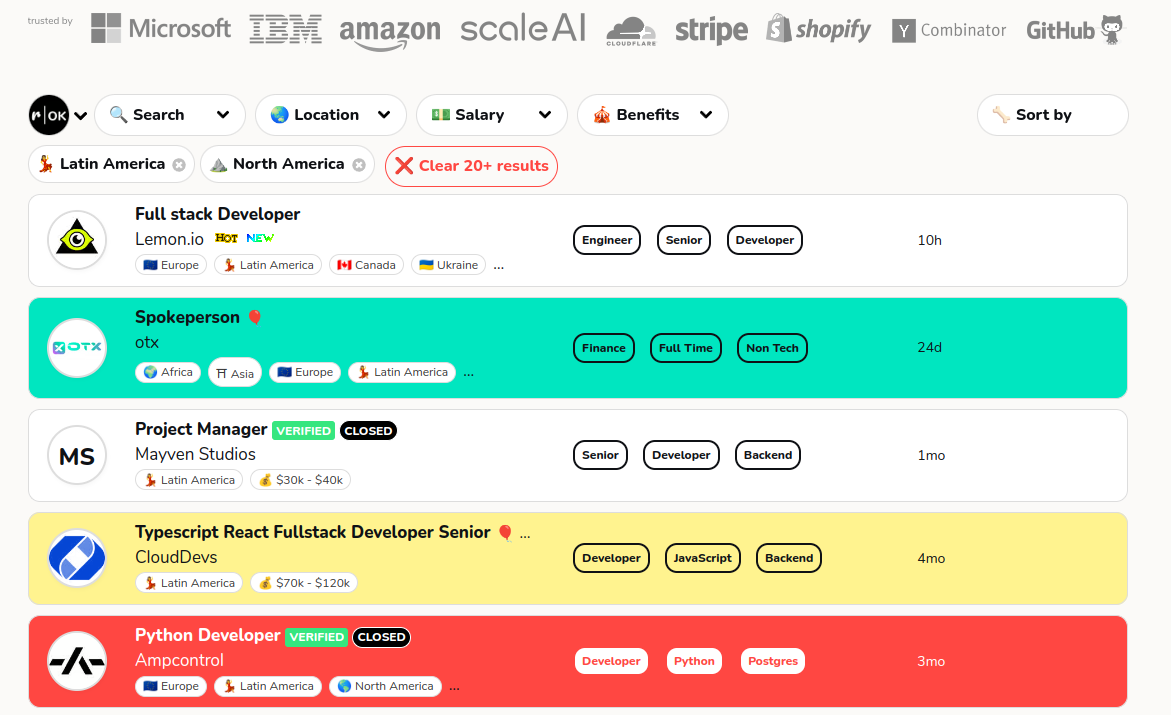This screenshot has height=715, width=1171.
Task: Click the NEW badge next to Lemon.io
Action: click(260, 238)
